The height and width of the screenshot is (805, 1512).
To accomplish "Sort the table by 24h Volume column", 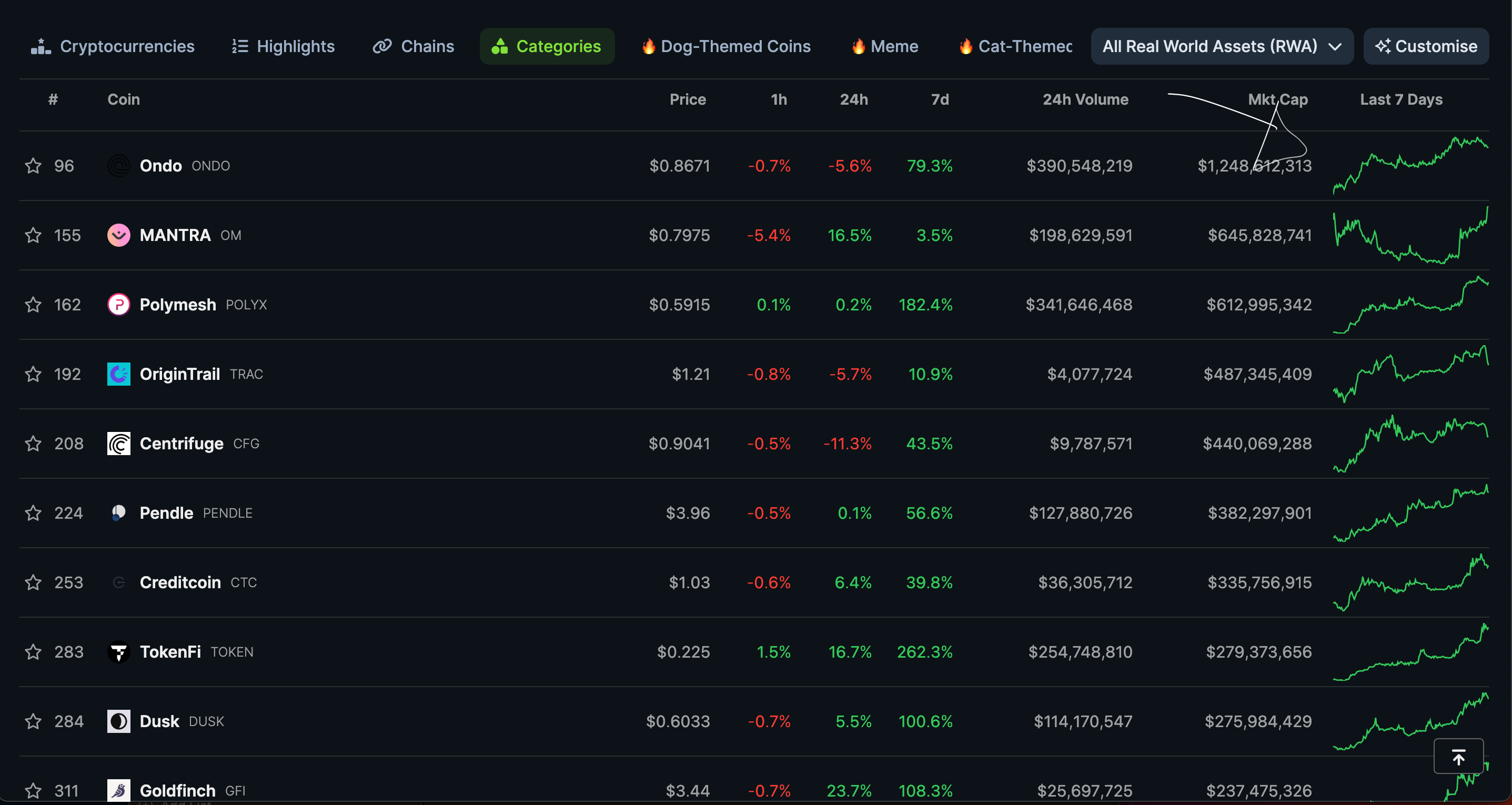I will coord(1085,100).
